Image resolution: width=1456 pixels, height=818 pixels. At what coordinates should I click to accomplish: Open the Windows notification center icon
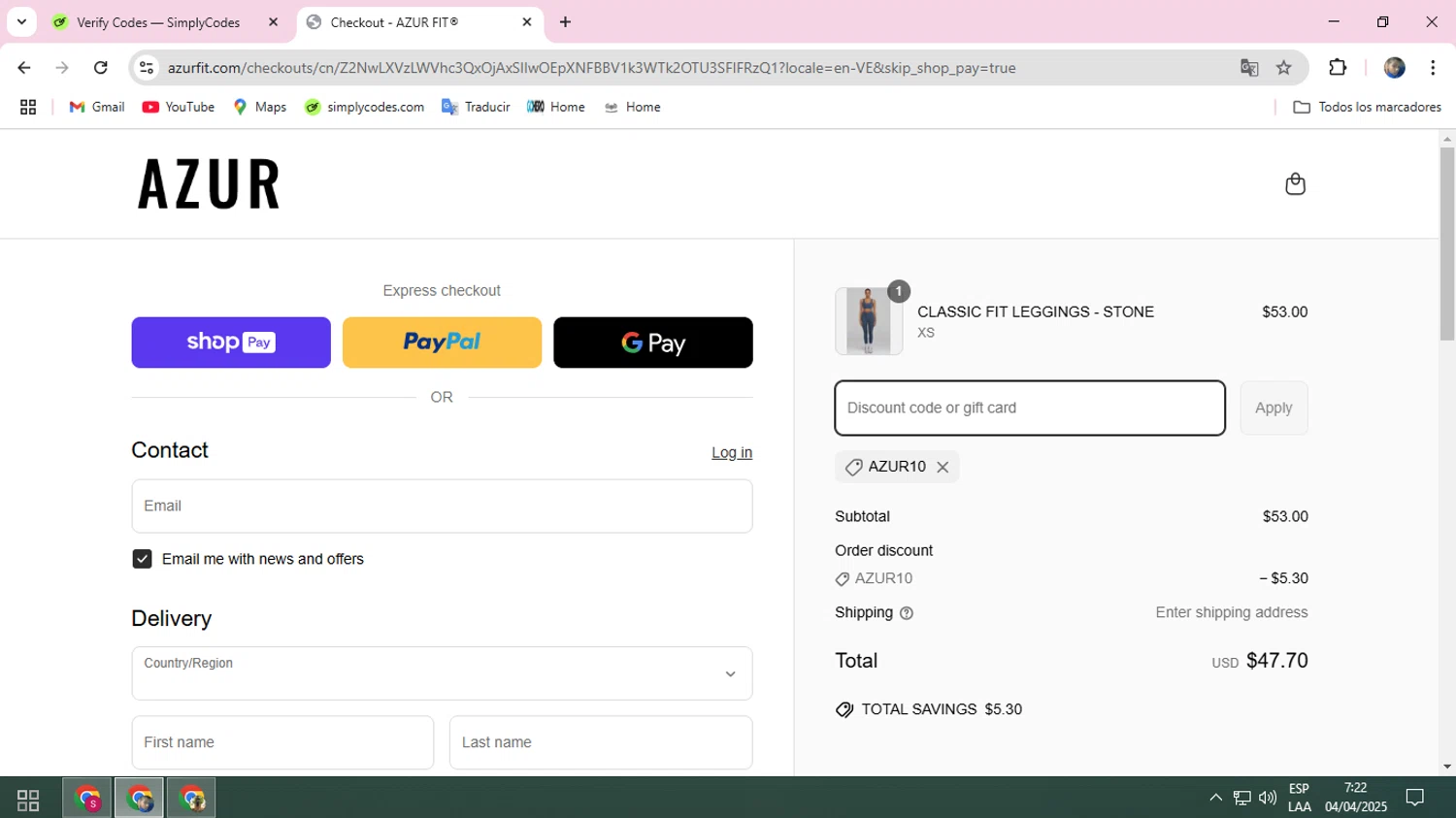pos(1415,799)
